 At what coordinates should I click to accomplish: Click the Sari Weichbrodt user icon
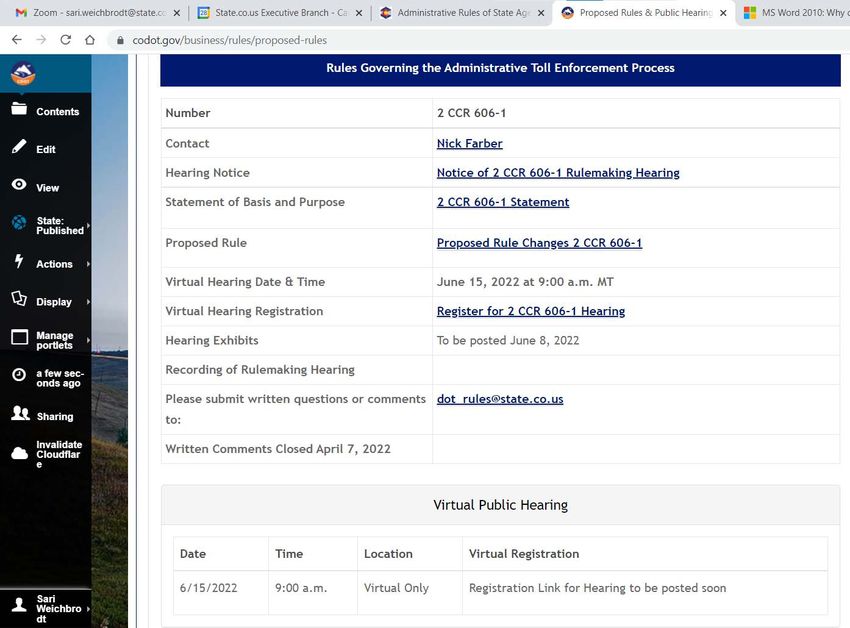click(19, 604)
